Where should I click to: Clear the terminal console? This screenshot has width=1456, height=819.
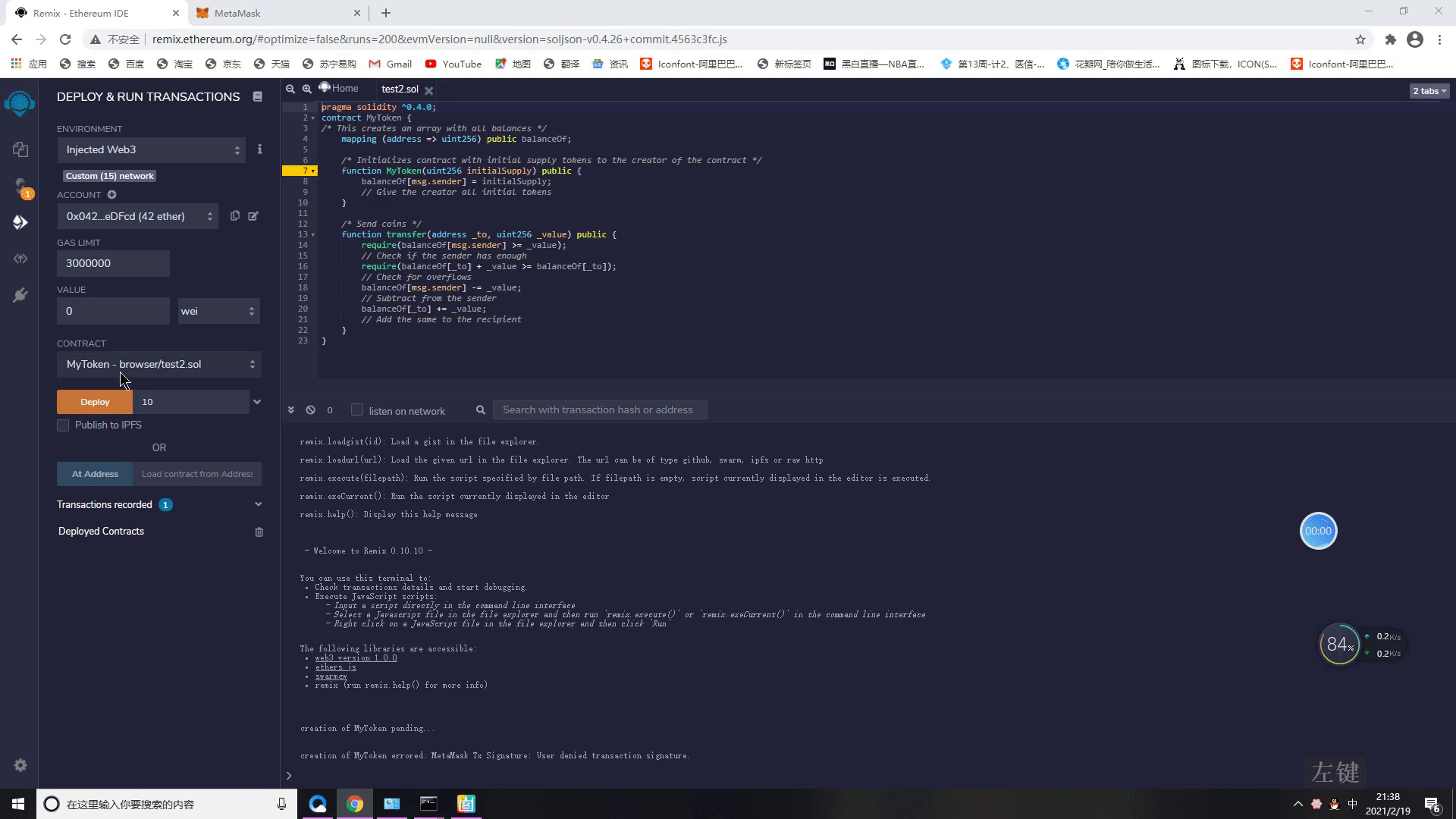[x=310, y=410]
